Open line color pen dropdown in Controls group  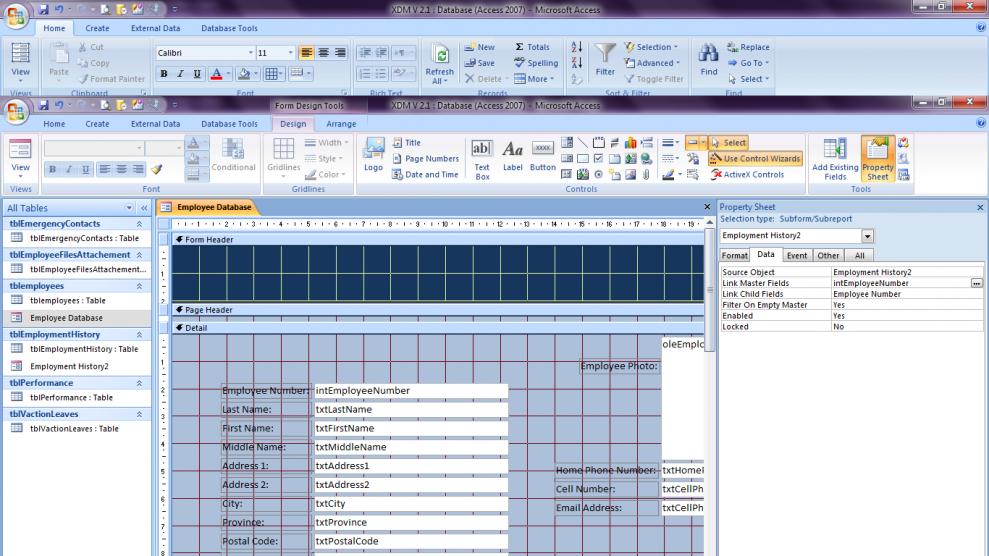point(680,175)
